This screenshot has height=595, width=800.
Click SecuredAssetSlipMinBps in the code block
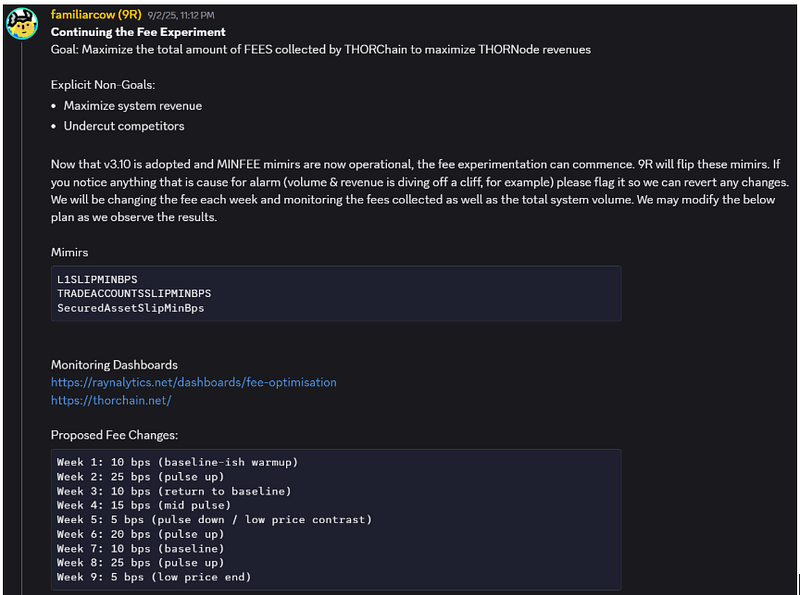(131, 308)
